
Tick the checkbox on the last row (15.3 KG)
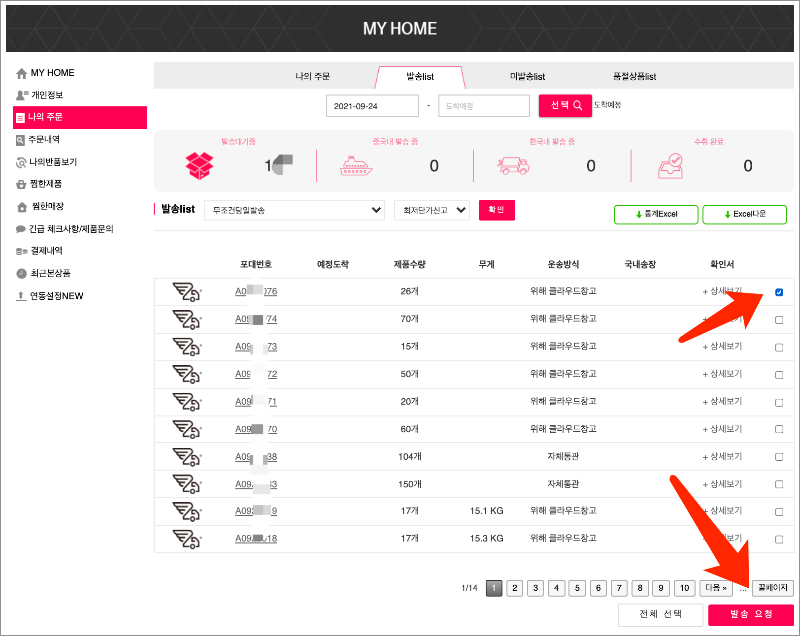[779, 539]
